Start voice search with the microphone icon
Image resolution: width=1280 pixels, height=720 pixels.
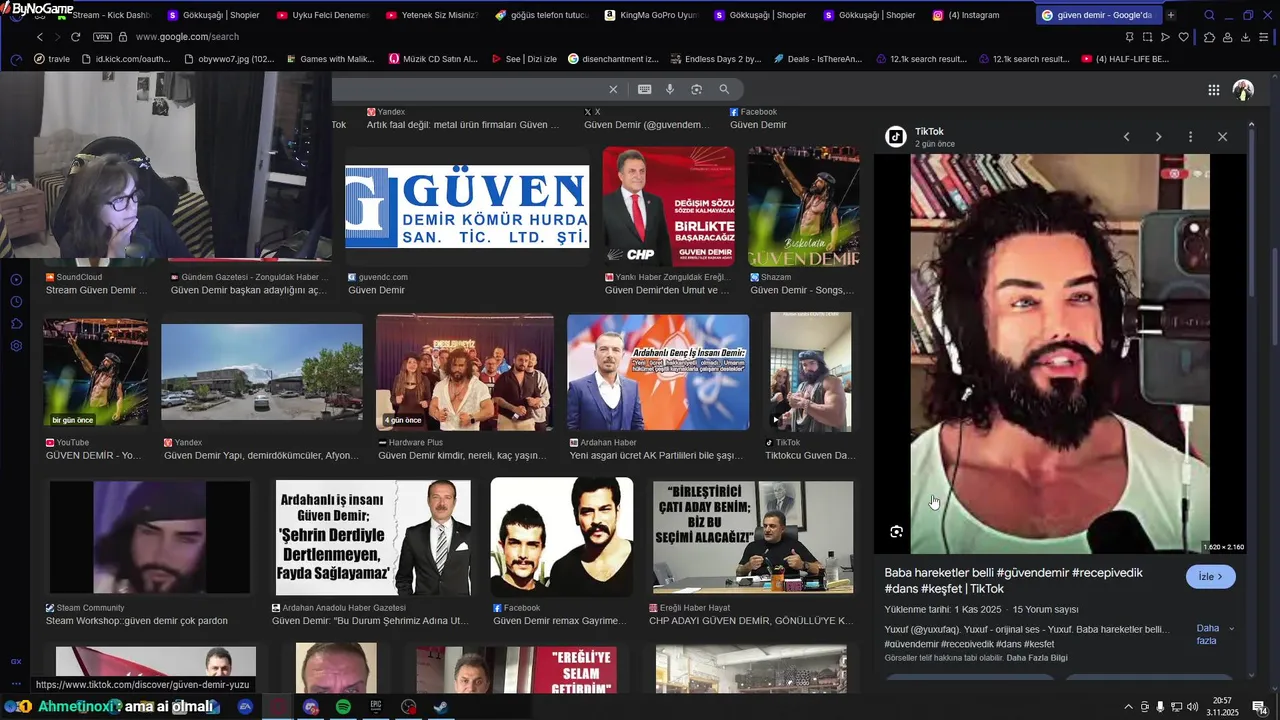point(670,89)
